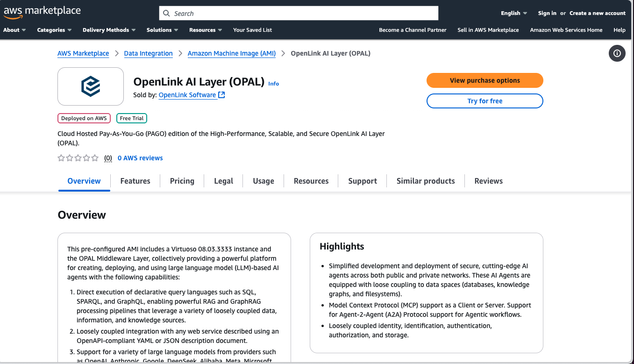Viewport: 634px width, 364px height.
Task: Switch to the Legal tab
Action: click(x=224, y=181)
